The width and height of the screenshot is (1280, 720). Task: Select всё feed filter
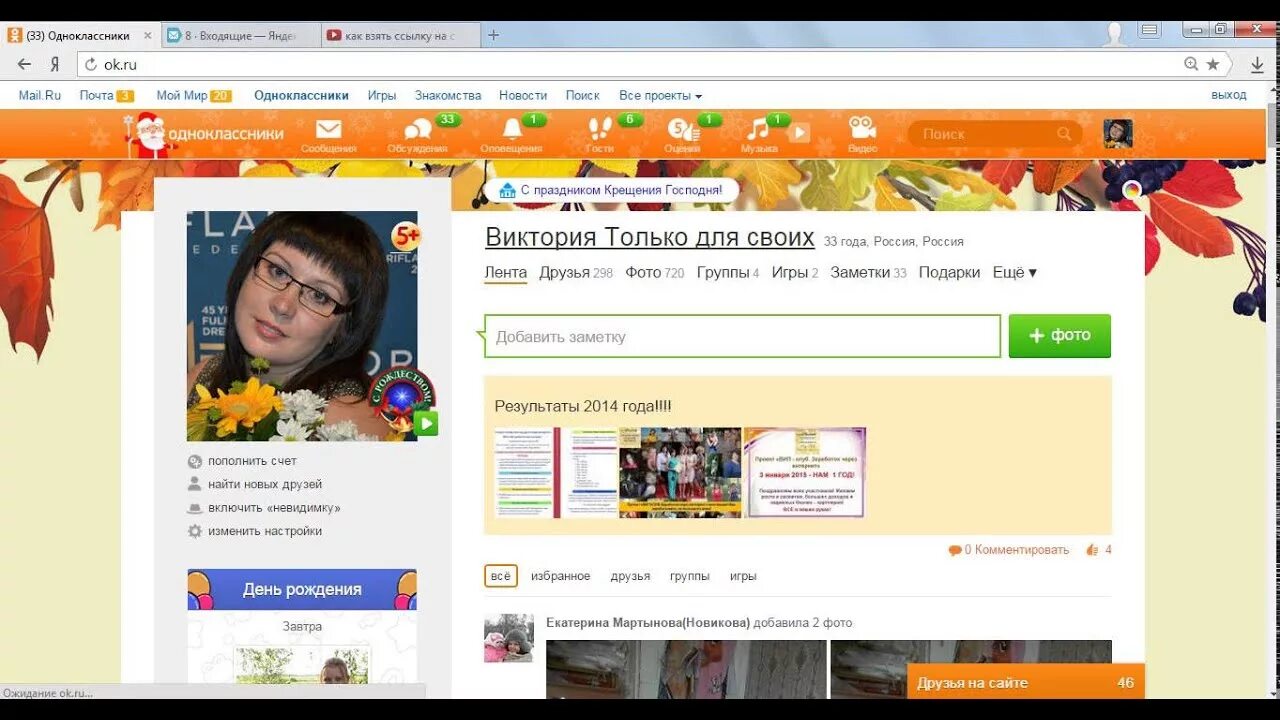point(501,576)
